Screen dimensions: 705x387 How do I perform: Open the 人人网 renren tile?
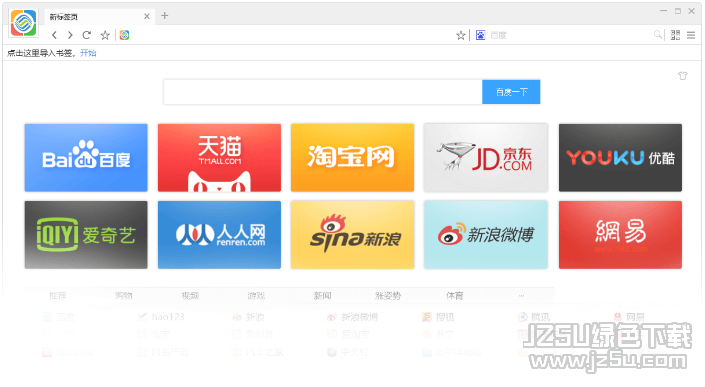tap(219, 235)
